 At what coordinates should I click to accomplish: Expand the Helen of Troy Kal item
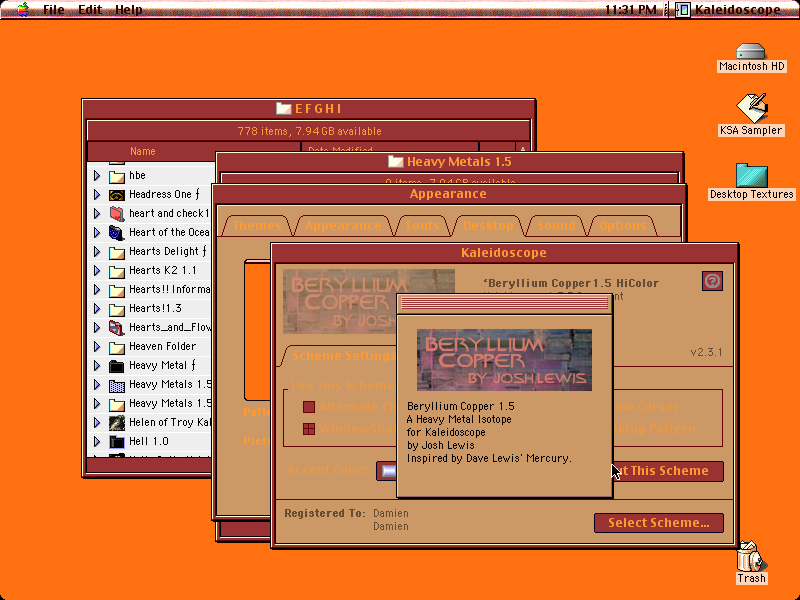click(97, 422)
